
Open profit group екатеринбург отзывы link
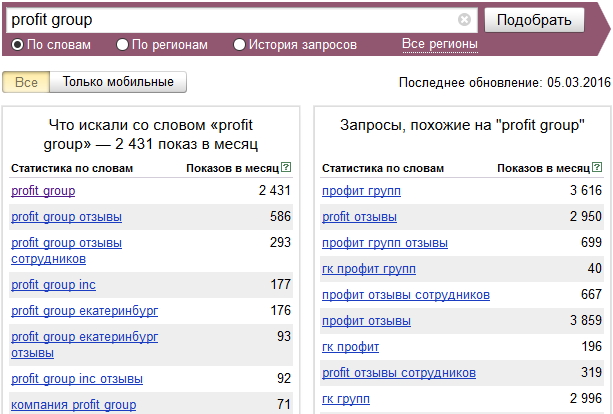[x=84, y=344]
